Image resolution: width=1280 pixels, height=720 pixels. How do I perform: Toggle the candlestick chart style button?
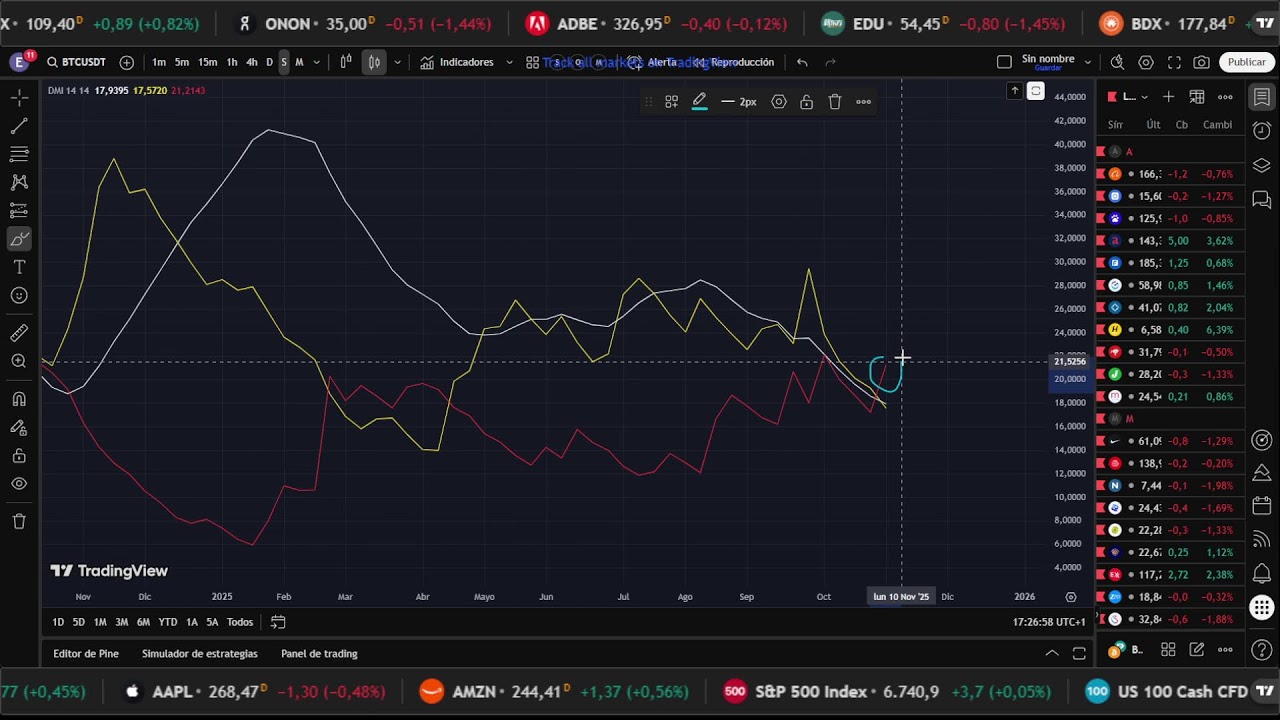coord(374,62)
